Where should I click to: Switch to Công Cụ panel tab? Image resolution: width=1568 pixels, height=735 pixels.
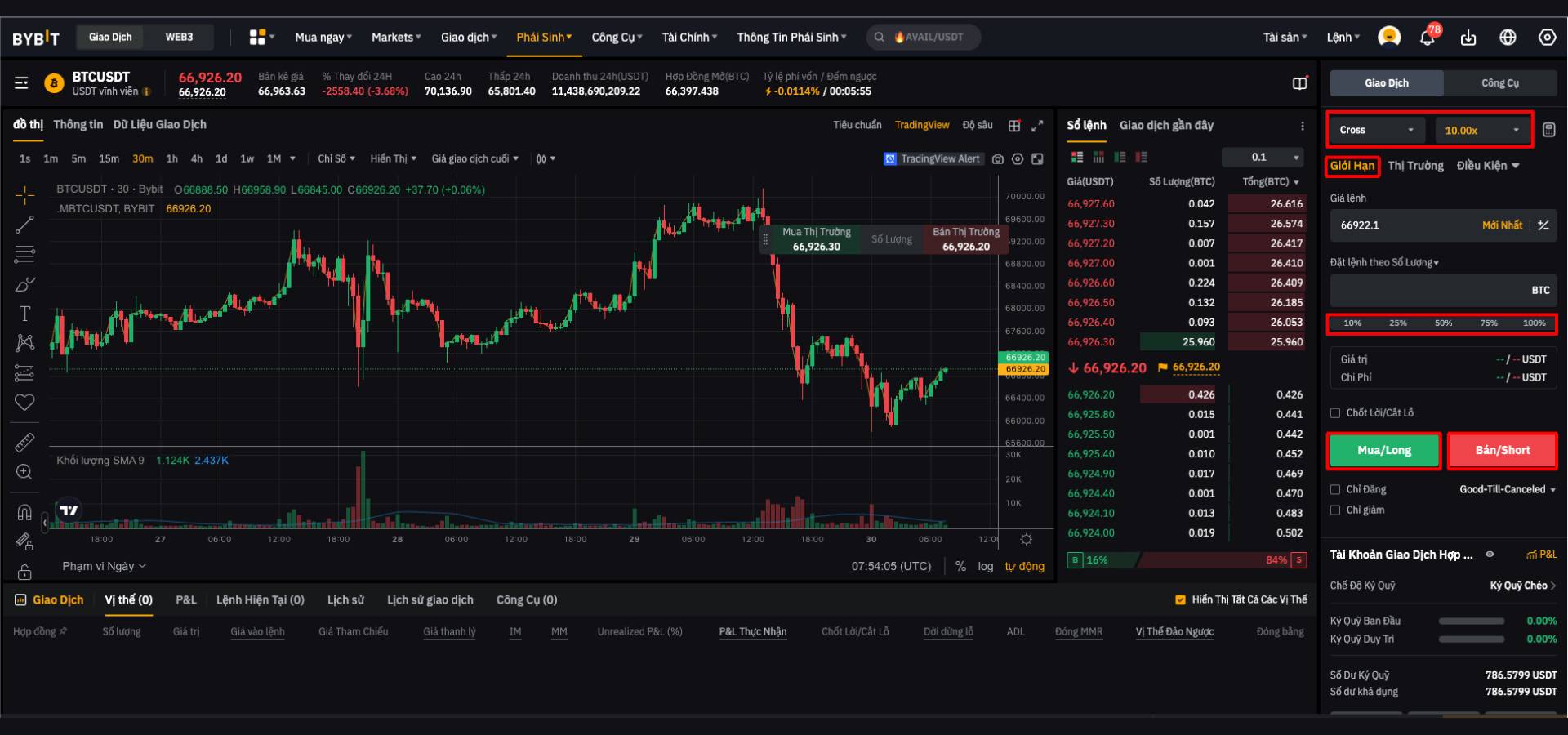tap(1500, 82)
